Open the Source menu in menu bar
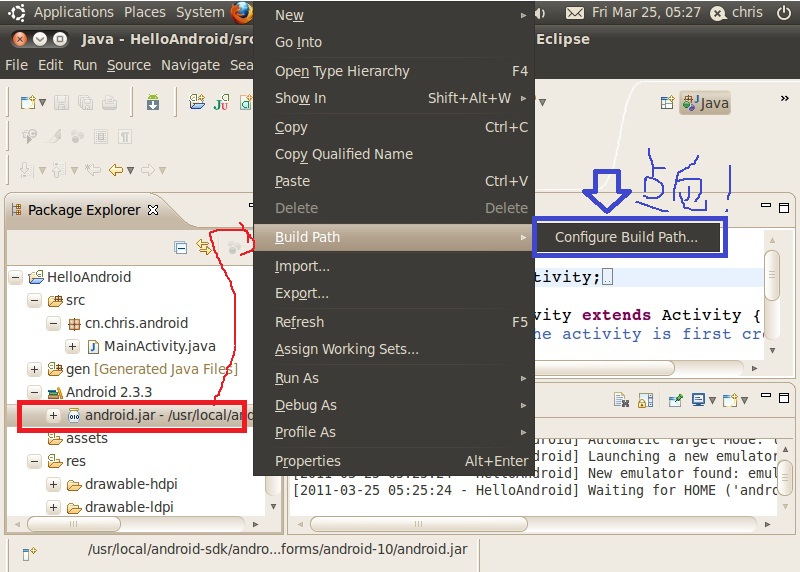Screen dimensions: 800x572 (x=129, y=65)
